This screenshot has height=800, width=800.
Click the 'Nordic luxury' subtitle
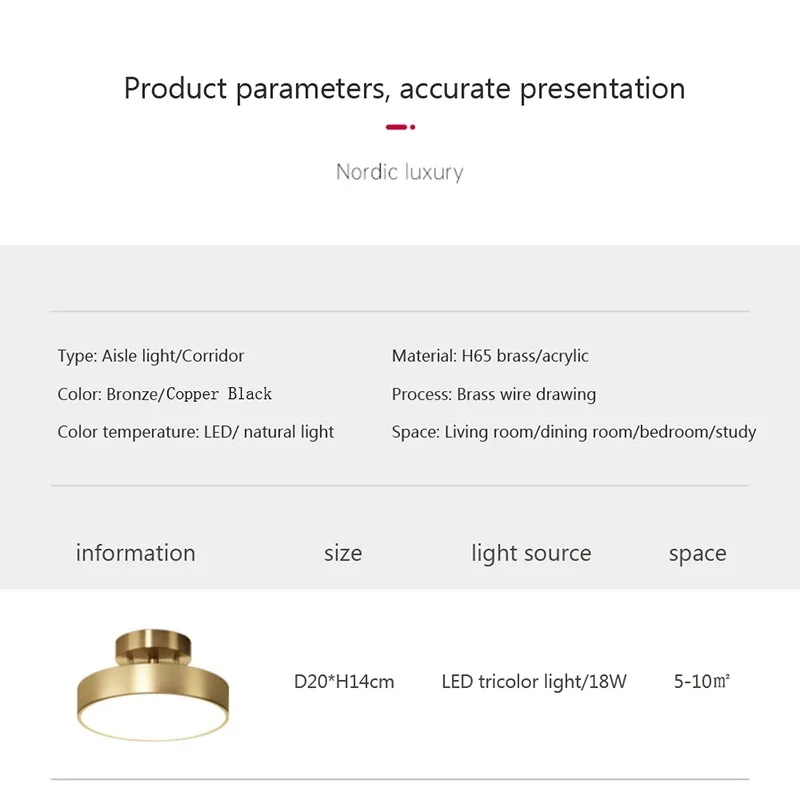coord(399,172)
